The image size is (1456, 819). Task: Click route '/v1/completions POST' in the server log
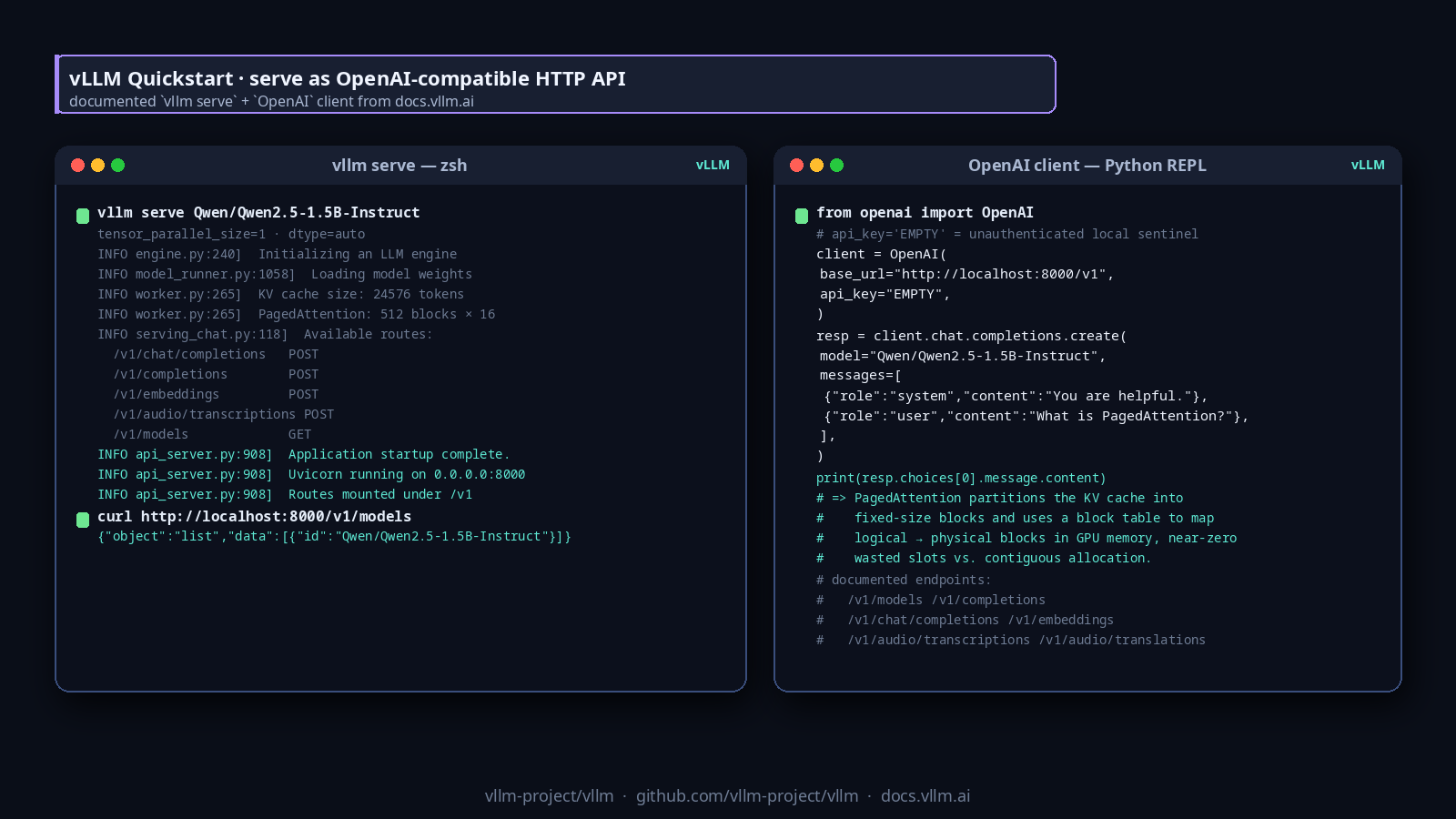coord(217,374)
